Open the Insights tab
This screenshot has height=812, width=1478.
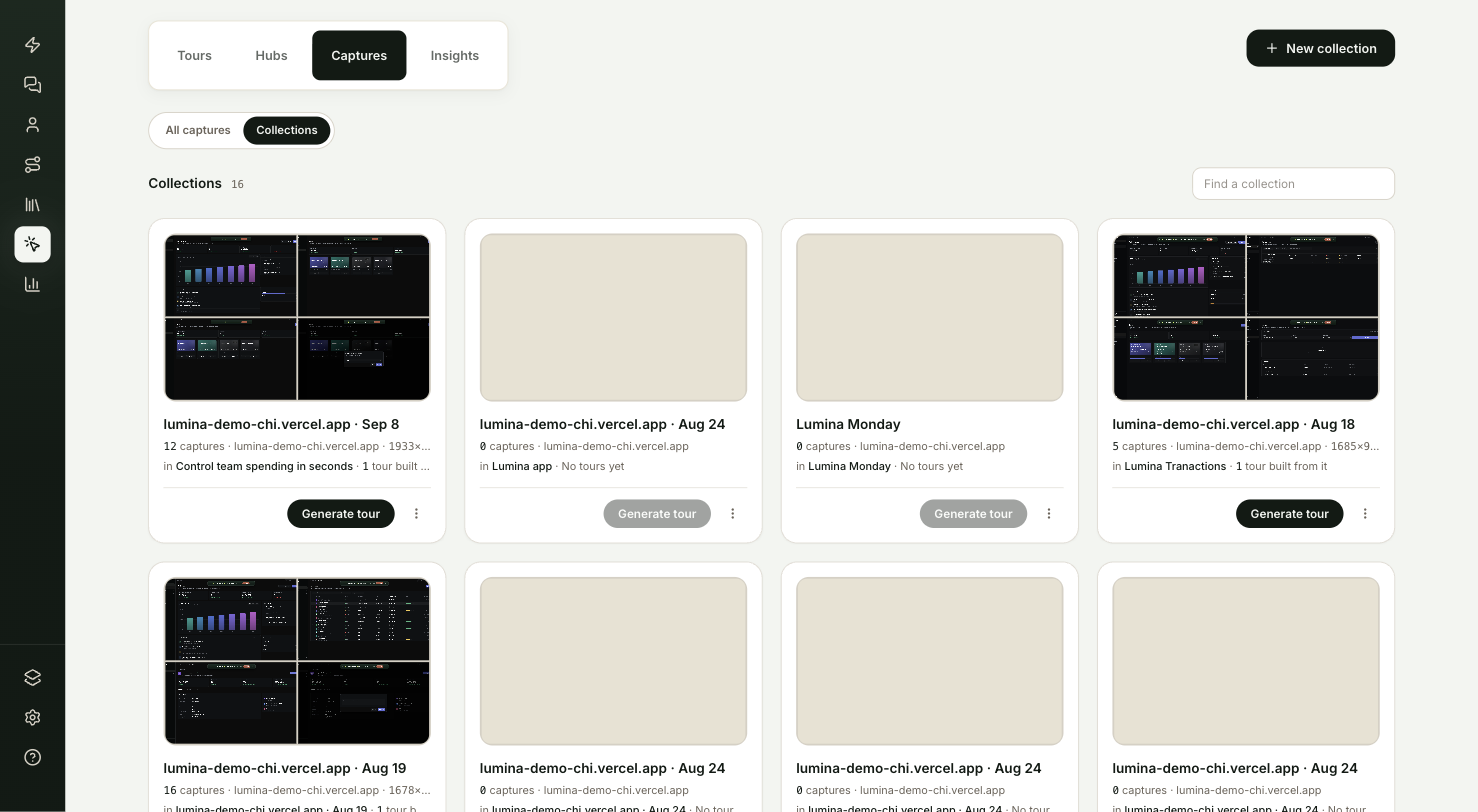(455, 55)
